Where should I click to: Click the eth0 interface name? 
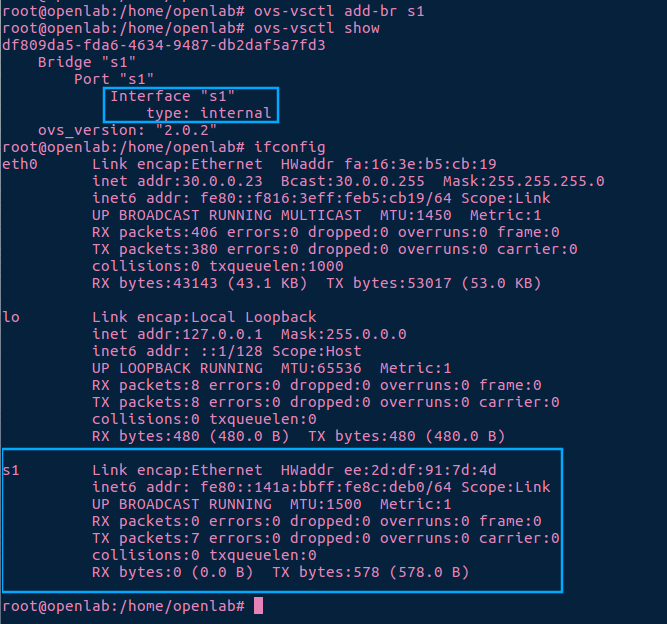coord(20,164)
